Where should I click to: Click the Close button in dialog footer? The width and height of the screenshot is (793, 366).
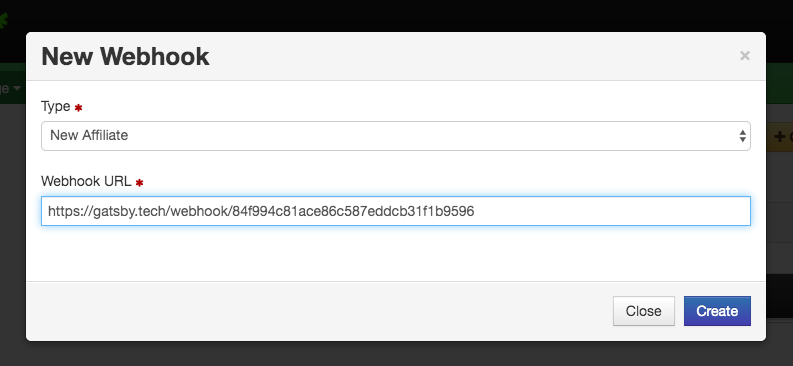[x=643, y=311]
